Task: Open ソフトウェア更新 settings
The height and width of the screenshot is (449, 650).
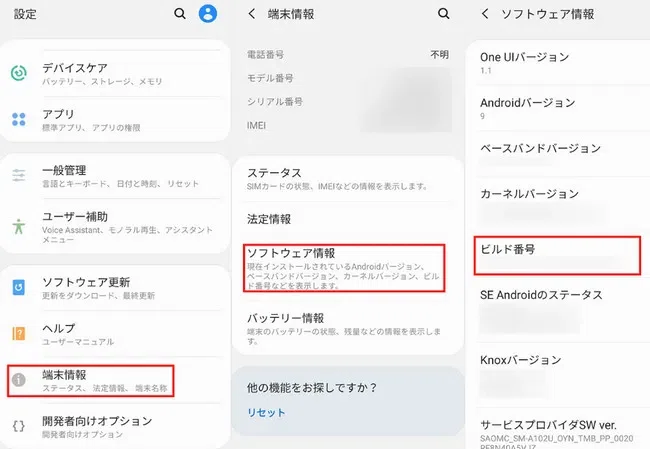Action: 115,288
